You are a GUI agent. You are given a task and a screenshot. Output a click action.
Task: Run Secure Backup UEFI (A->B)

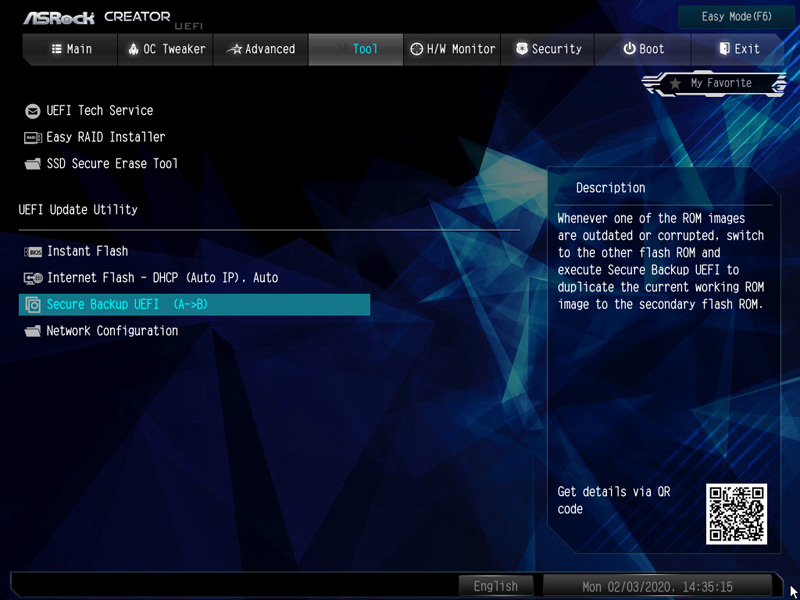pyautogui.click(x=194, y=305)
